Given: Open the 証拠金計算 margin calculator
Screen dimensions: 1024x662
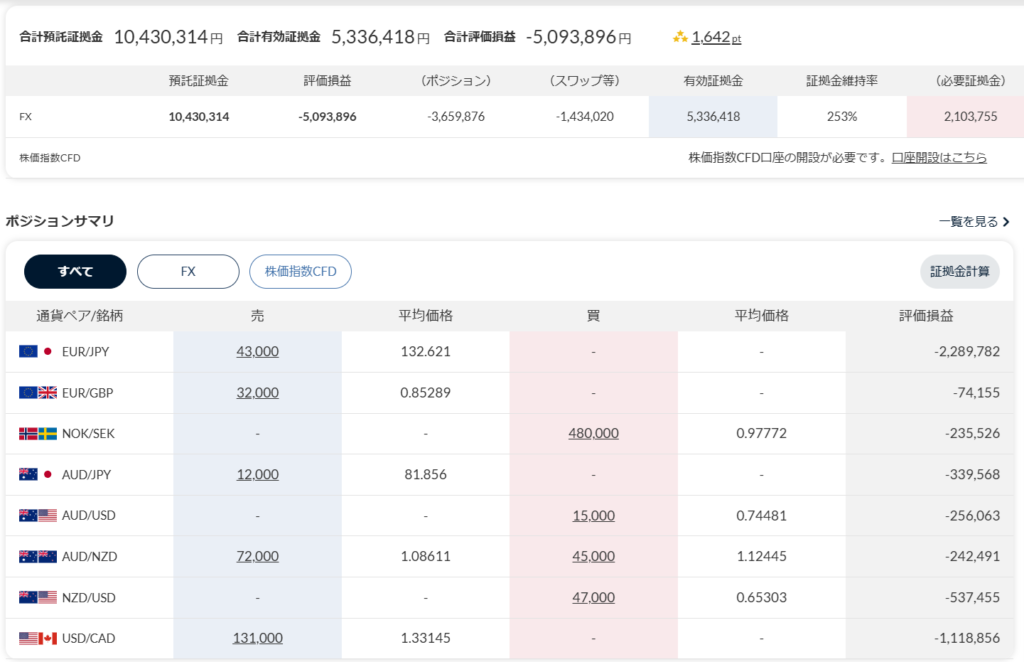Looking at the screenshot, I should 959,271.
